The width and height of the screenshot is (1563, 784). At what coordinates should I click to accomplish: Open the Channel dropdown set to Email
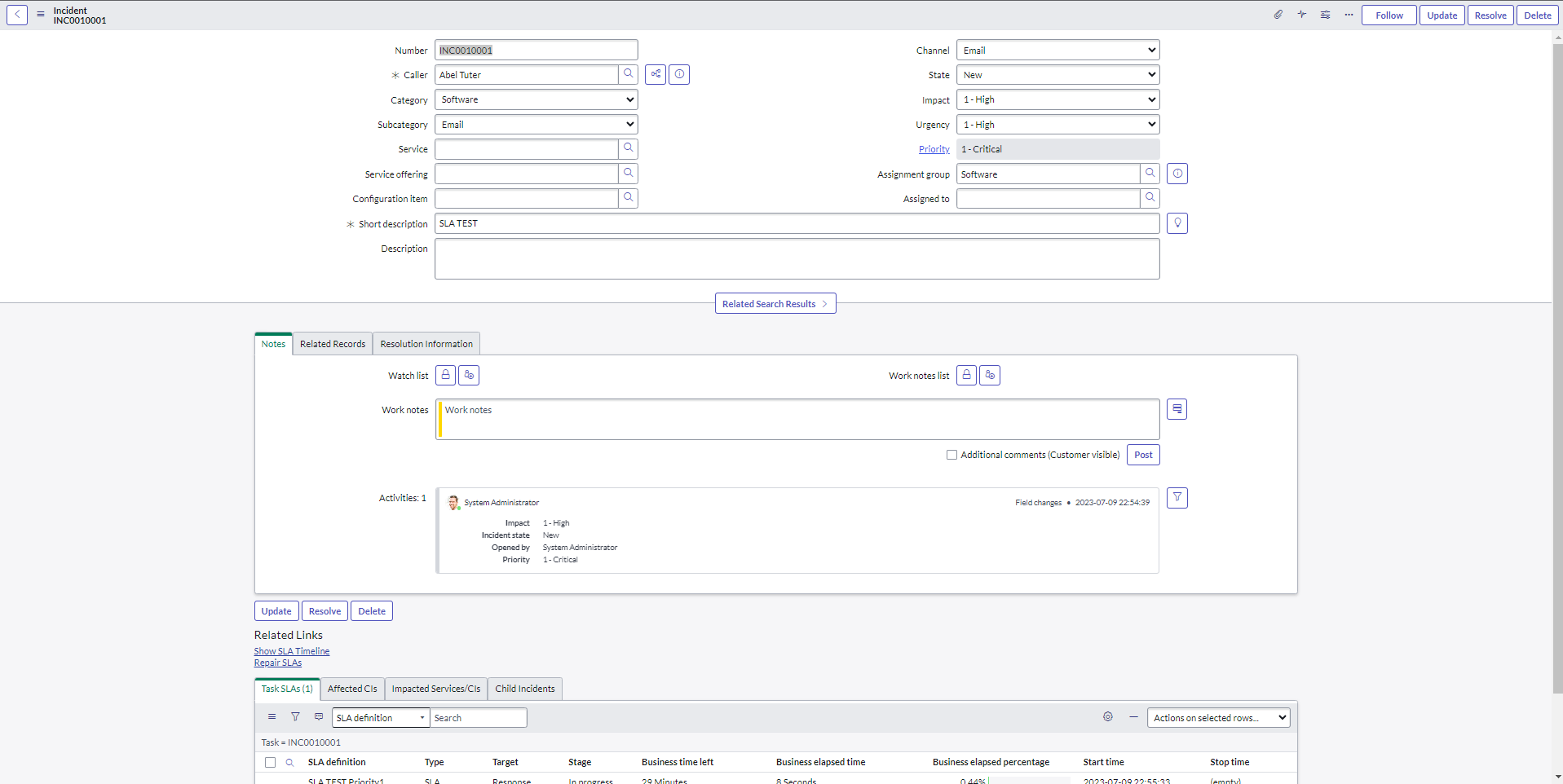click(x=1057, y=50)
